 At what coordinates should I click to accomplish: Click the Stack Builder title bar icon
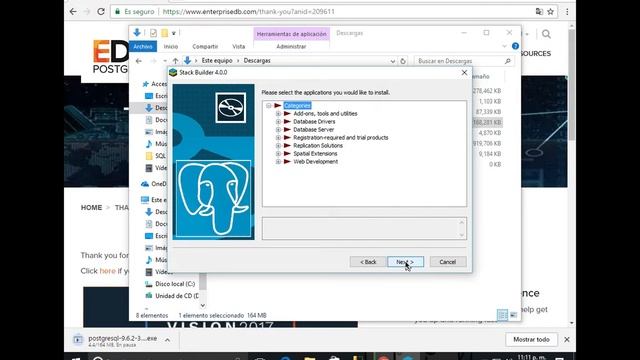point(173,73)
